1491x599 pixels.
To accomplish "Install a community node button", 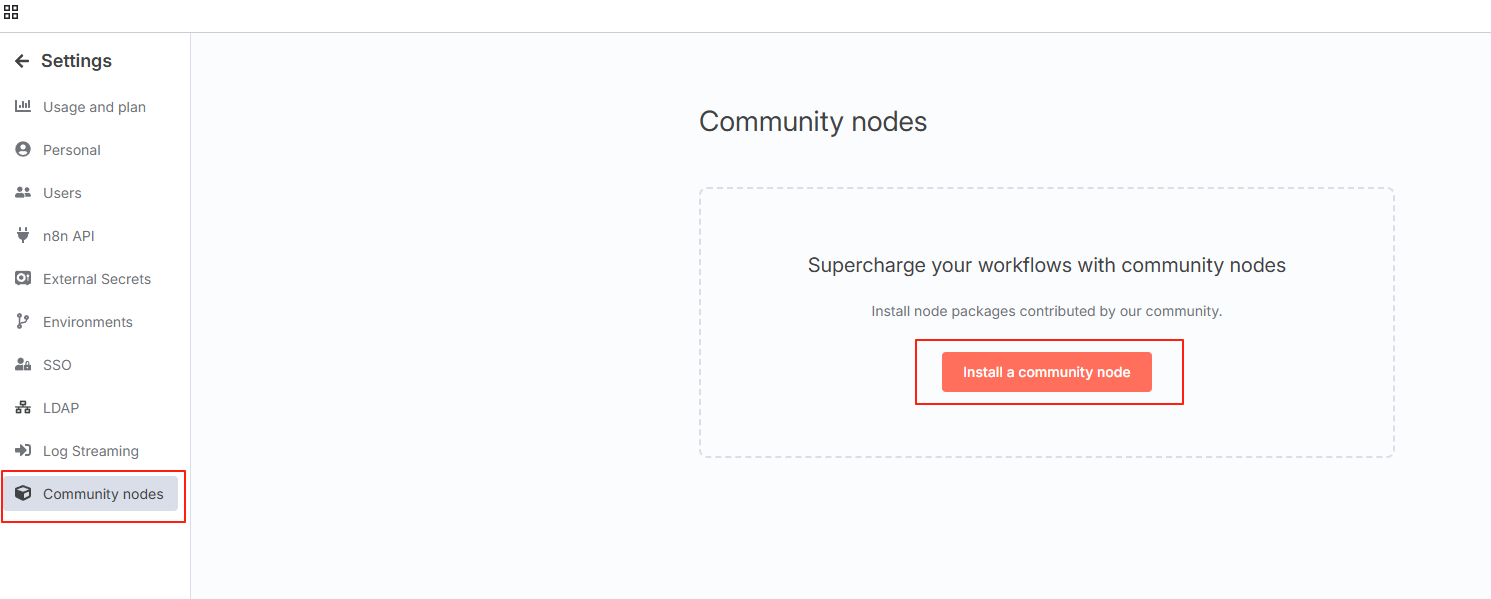I will coord(1047,372).
